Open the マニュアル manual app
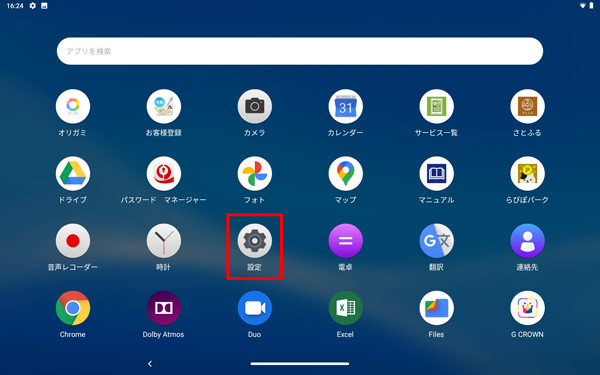 pyautogui.click(x=437, y=174)
